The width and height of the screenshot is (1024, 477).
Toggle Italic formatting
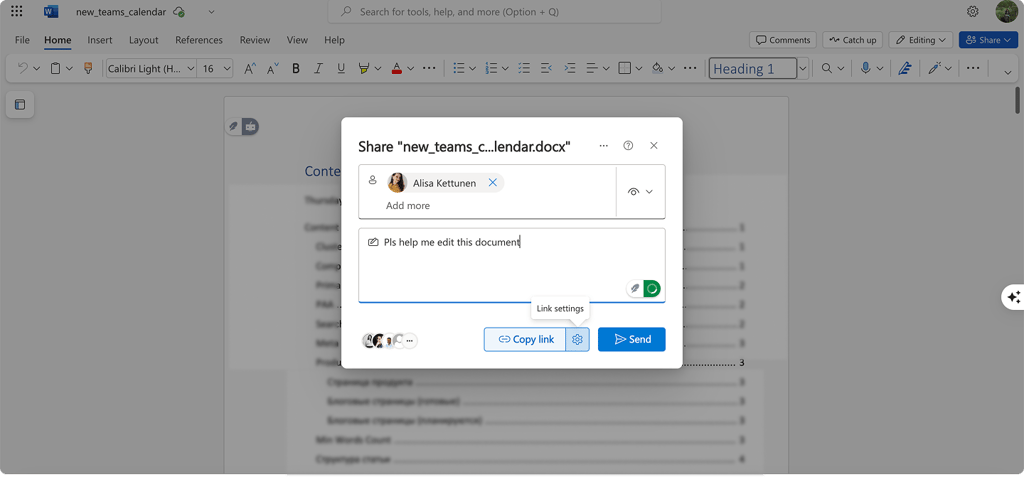coord(318,68)
